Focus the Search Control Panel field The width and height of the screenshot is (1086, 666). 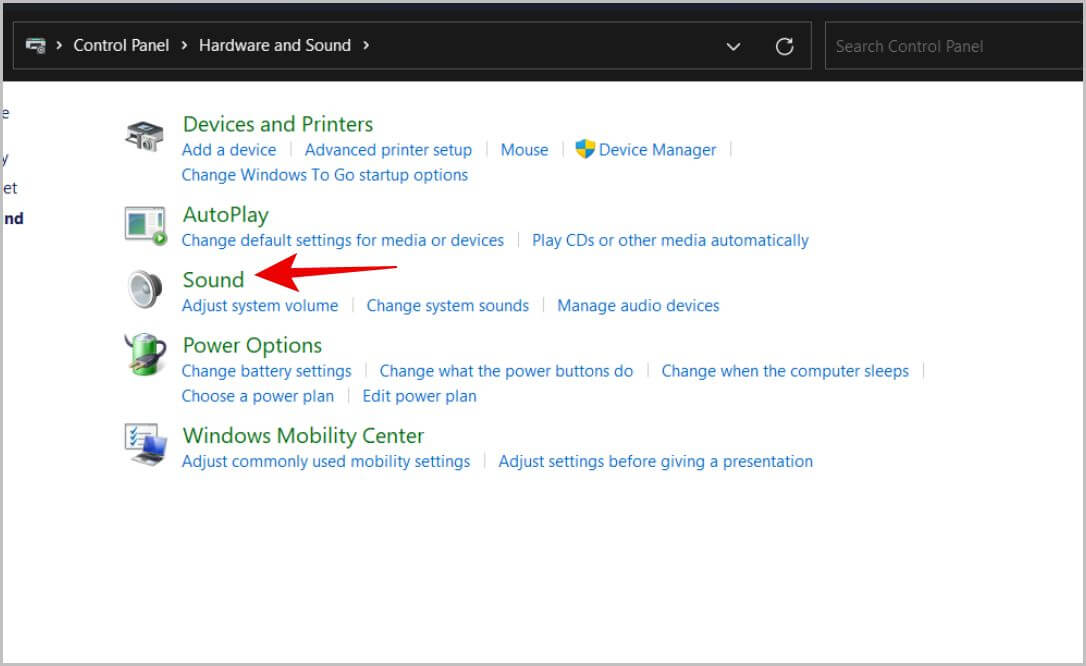954,46
